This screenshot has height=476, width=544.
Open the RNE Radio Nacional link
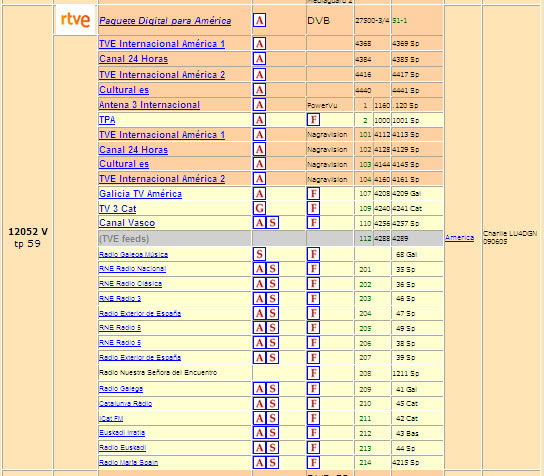pyautogui.click(x=133, y=269)
